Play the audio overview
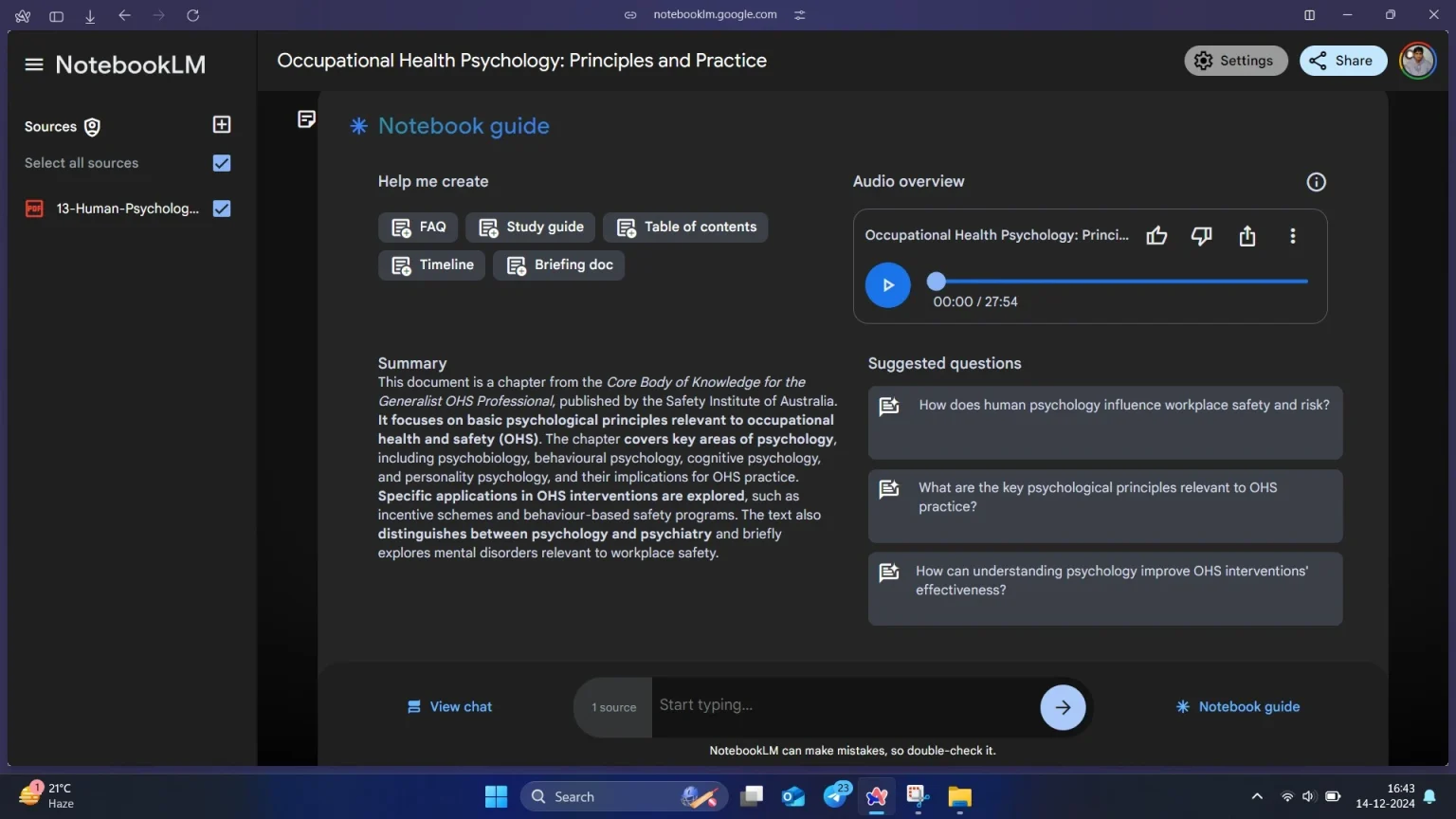Image resolution: width=1456 pixels, height=819 pixels. point(888,285)
